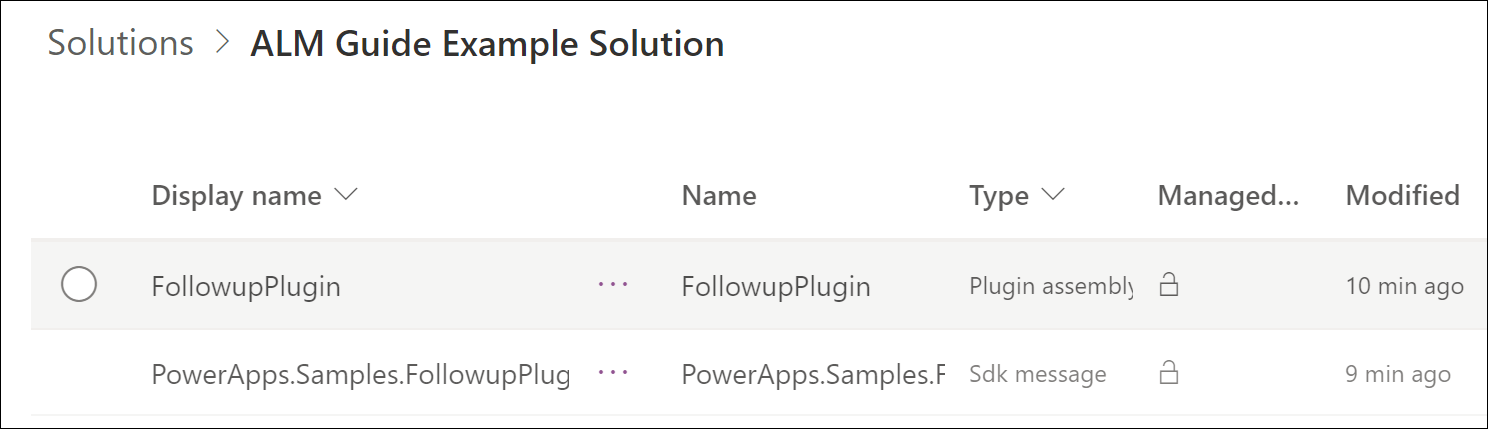The height and width of the screenshot is (429, 1488).
Task: Click the Plugin assembly type cell
Action: click(1051, 287)
